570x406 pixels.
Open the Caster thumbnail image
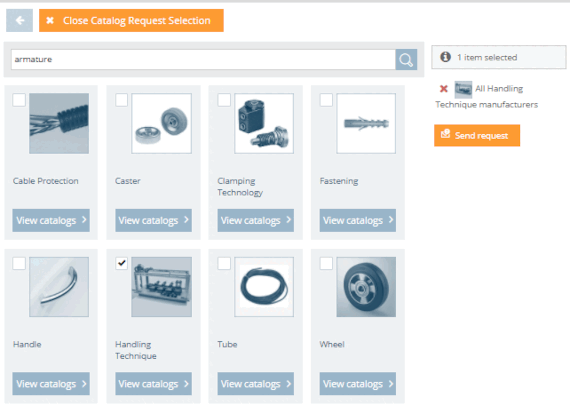161,123
